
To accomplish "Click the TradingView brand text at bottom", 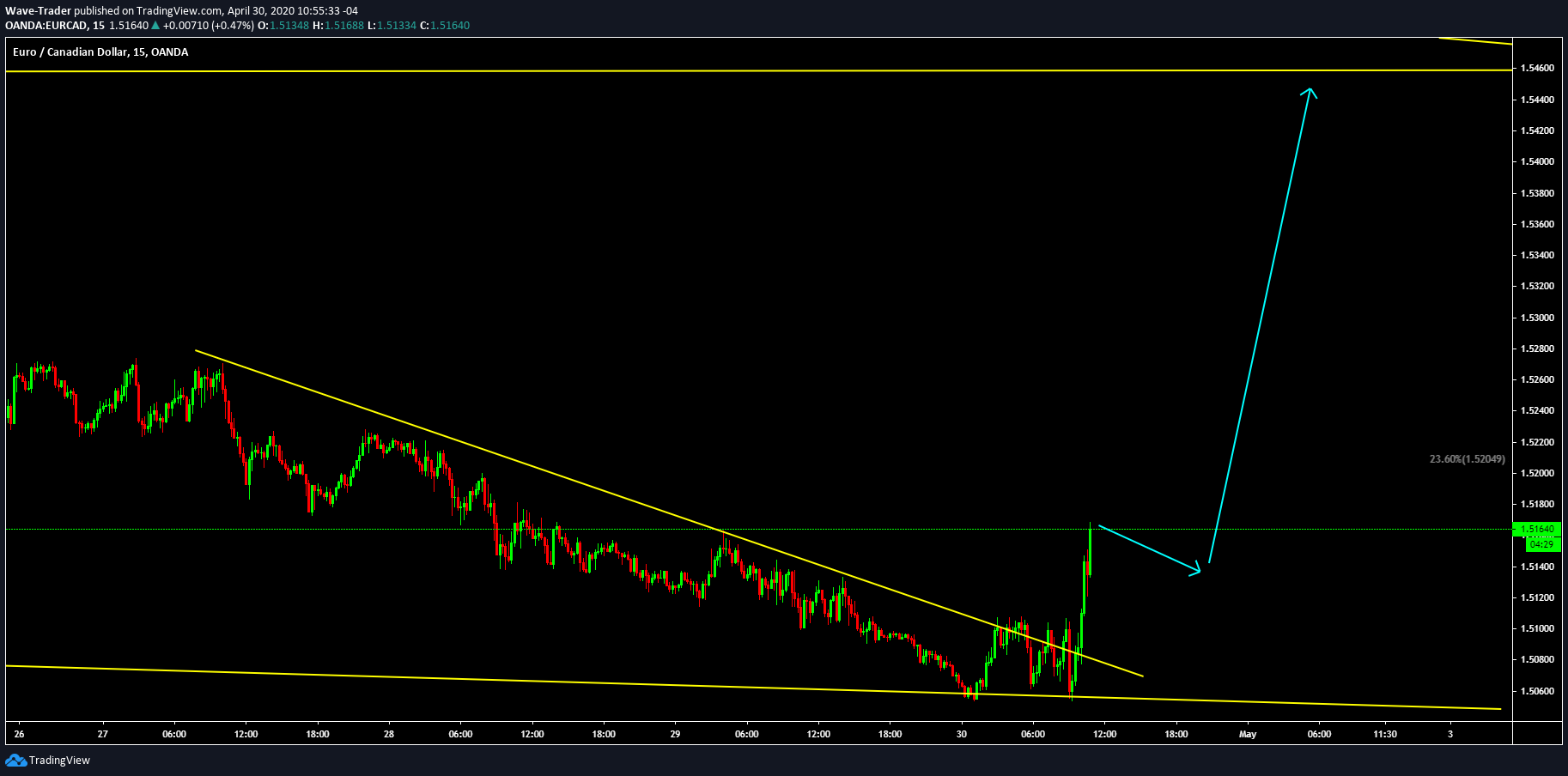I will [59, 761].
